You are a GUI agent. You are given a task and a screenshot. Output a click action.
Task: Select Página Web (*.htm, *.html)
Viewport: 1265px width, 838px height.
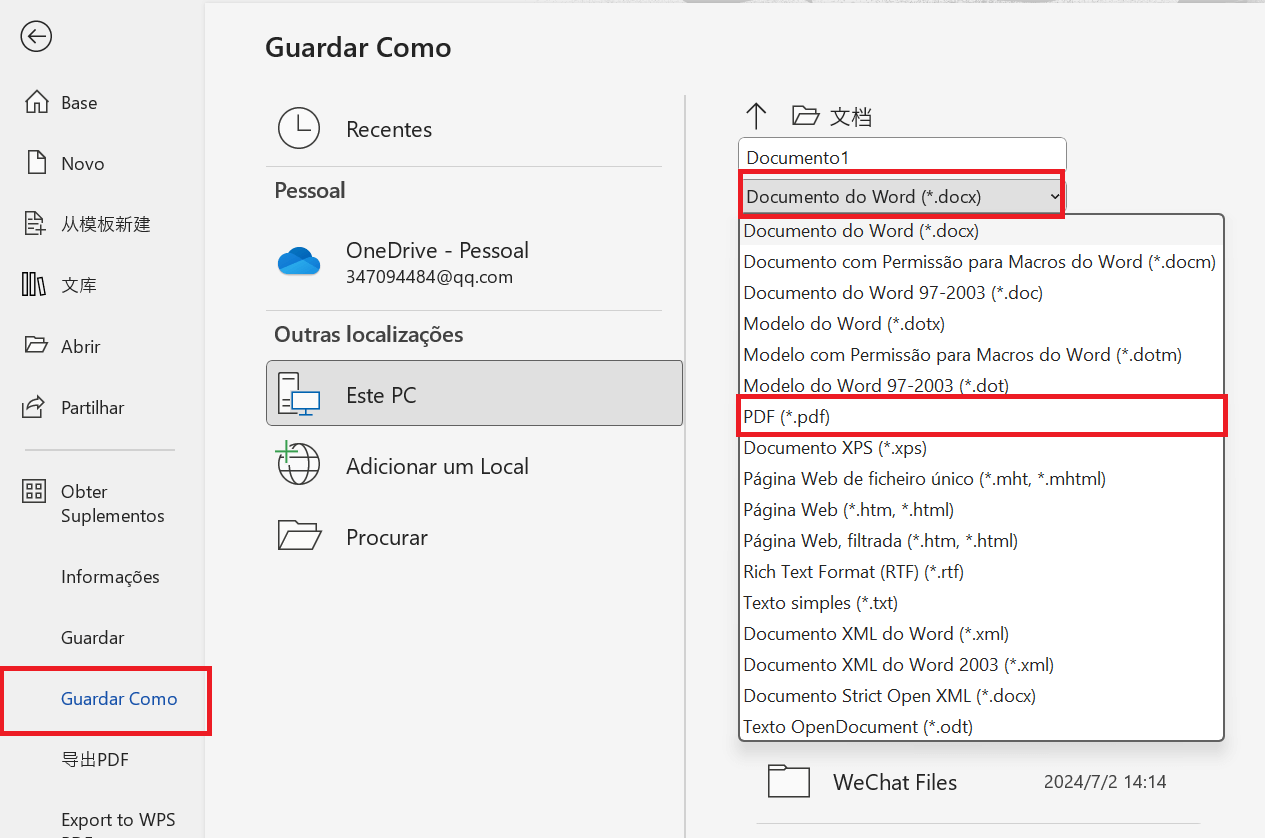tap(981, 510)
